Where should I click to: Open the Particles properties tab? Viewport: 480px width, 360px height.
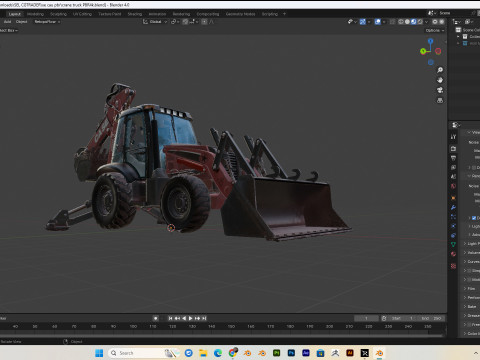tap(453, 217)
